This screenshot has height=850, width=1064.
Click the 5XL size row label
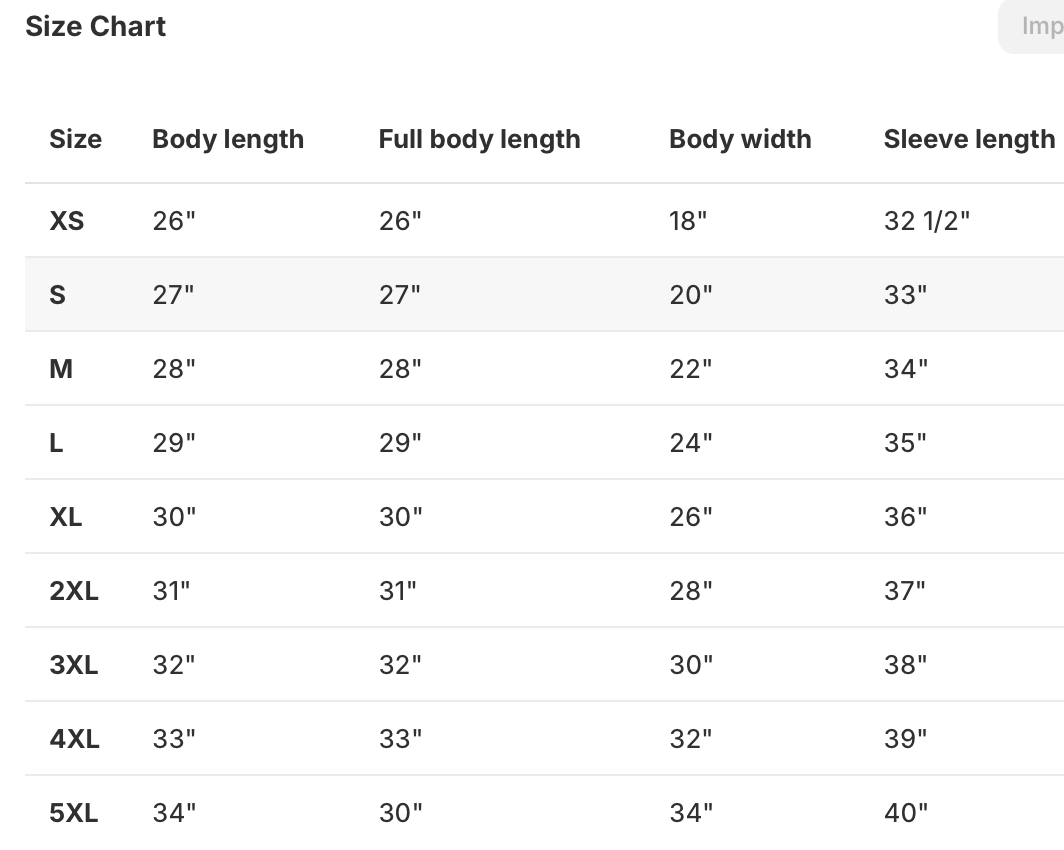tap(74, 813)
